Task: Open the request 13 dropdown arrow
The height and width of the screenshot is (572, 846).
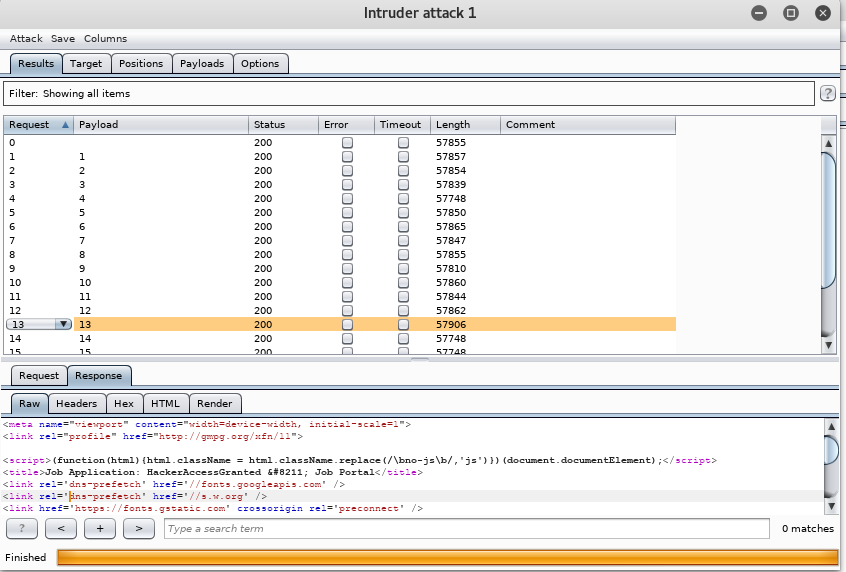Action: 63,325
